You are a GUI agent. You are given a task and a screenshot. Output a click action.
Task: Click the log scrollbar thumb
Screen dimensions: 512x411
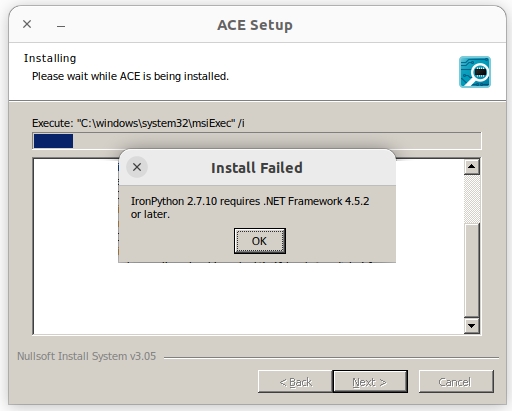pyautogui.click(x=472, y=270)
